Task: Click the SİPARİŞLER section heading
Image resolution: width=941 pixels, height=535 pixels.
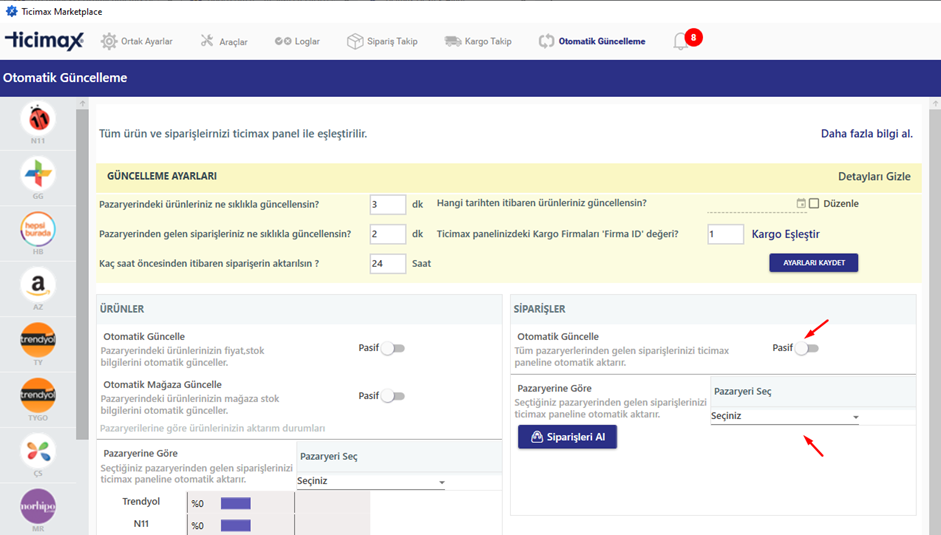Action: pyautogui.click(x=540, y=309)
